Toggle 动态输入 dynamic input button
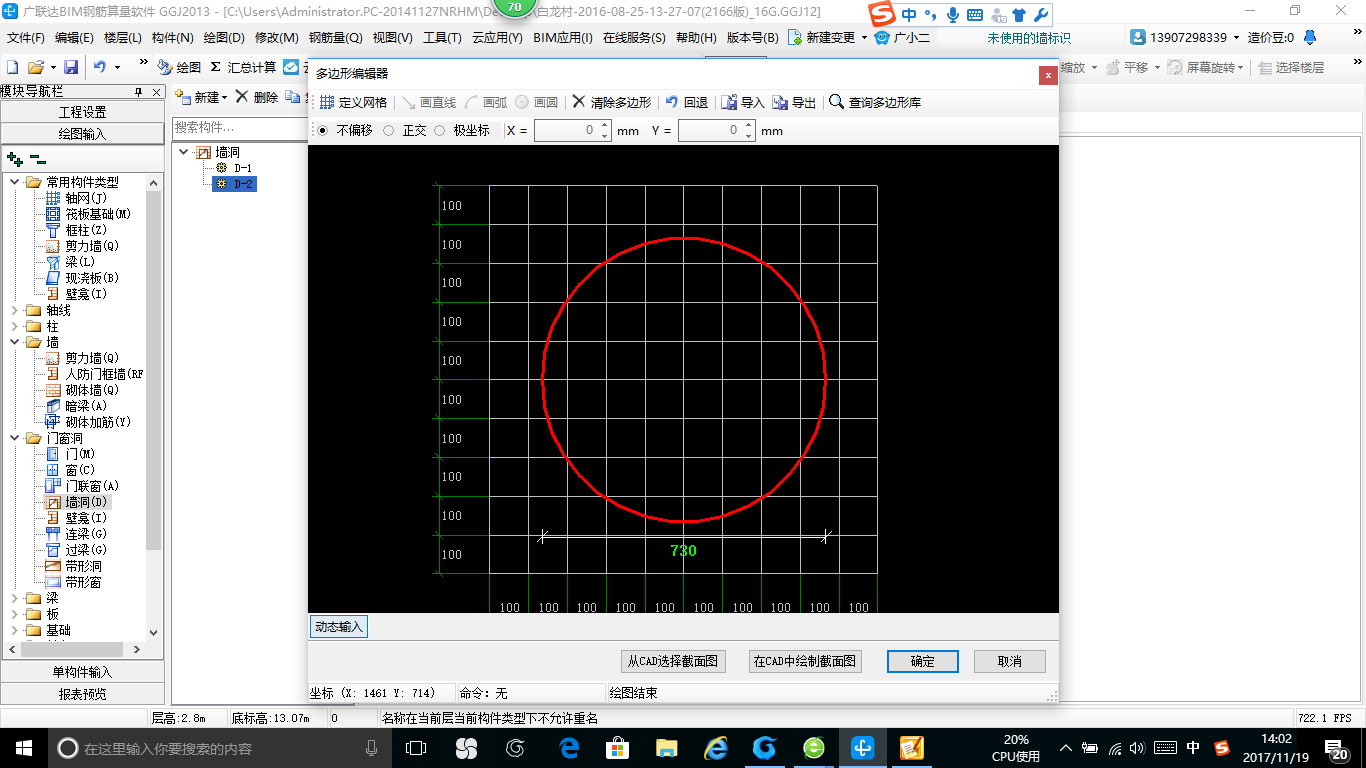 (x=339, y=627)
